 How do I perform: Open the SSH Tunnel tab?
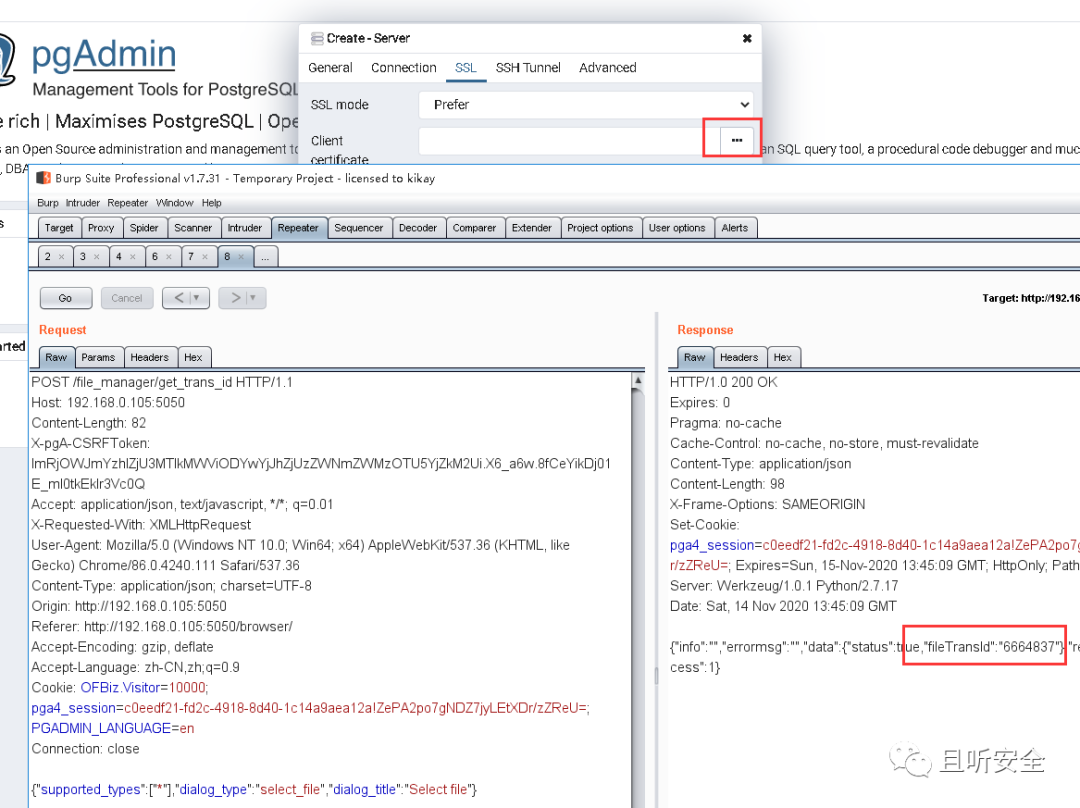coord(528,68)
